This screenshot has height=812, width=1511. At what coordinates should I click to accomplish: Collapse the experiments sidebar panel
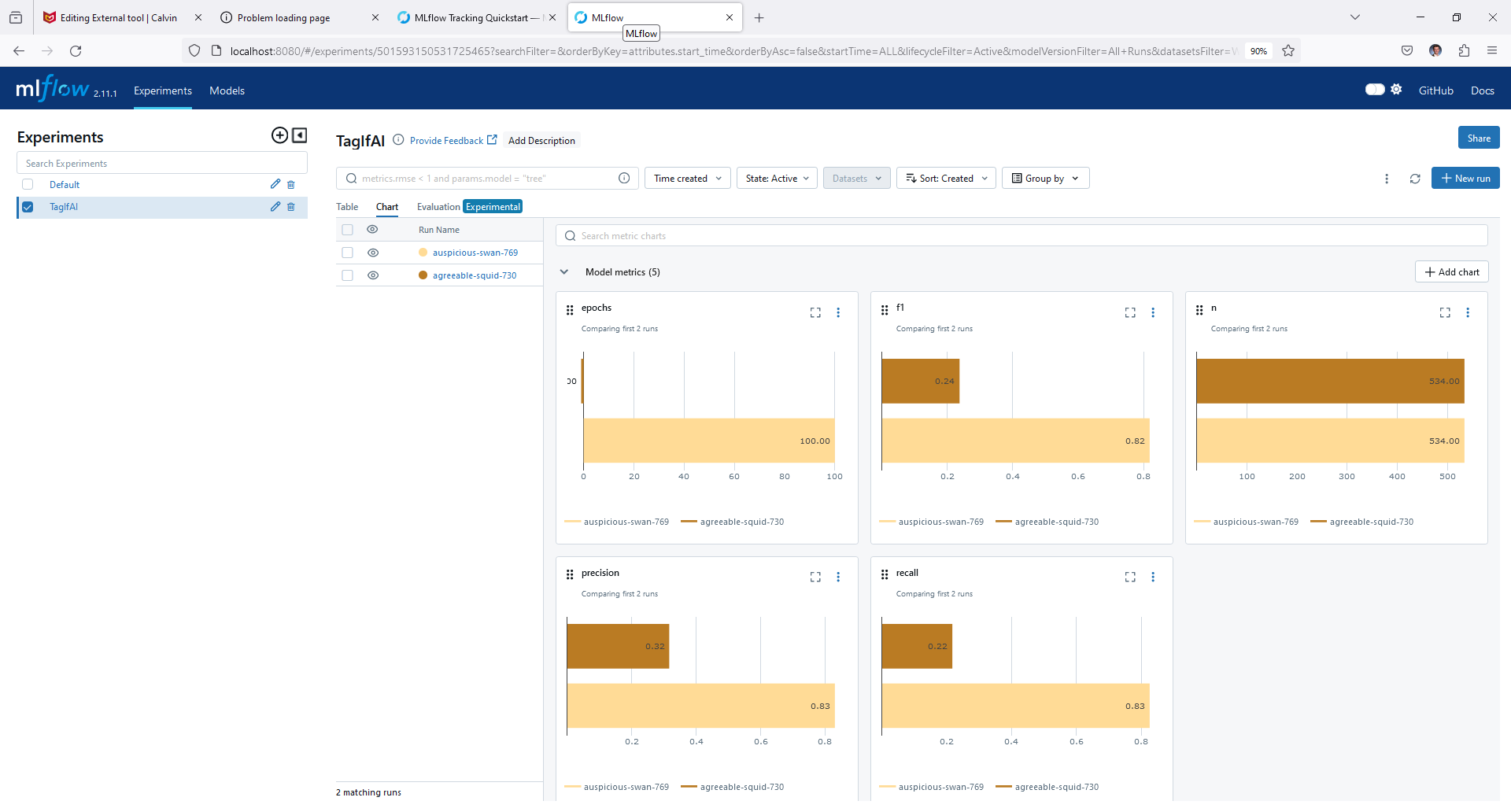coord(300,135)
